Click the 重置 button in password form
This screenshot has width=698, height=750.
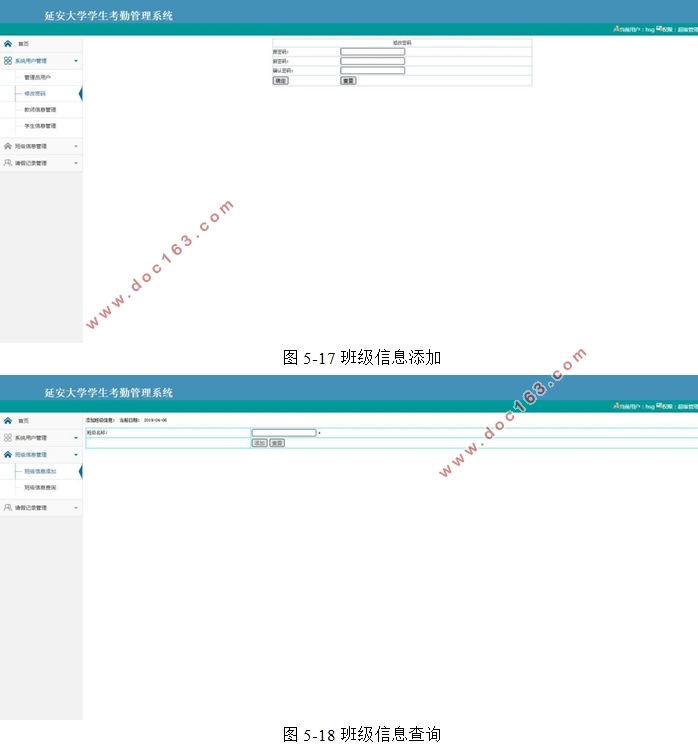348,80
